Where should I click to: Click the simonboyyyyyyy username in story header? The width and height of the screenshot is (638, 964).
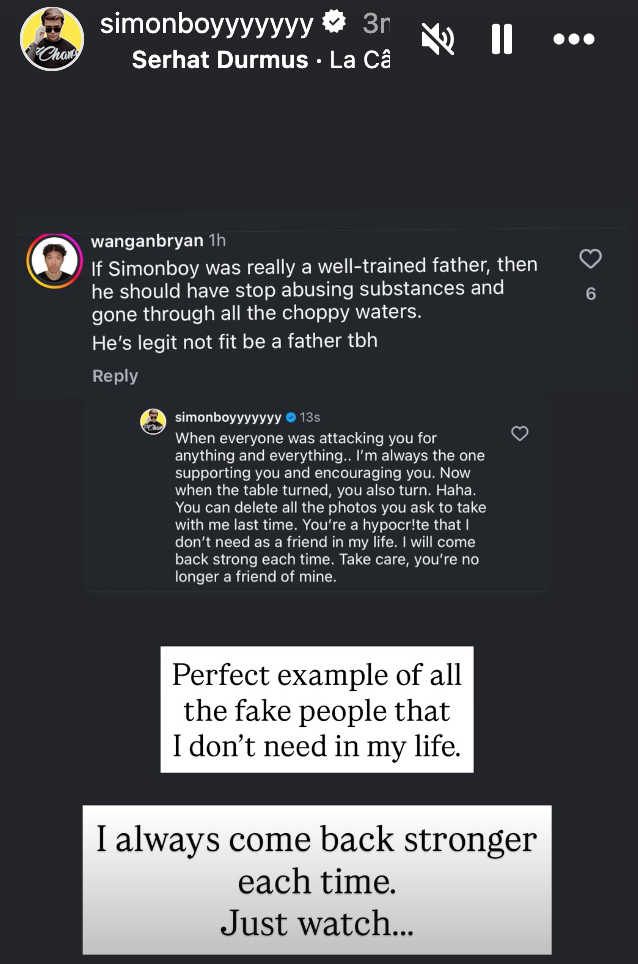(x=207, y=24)
